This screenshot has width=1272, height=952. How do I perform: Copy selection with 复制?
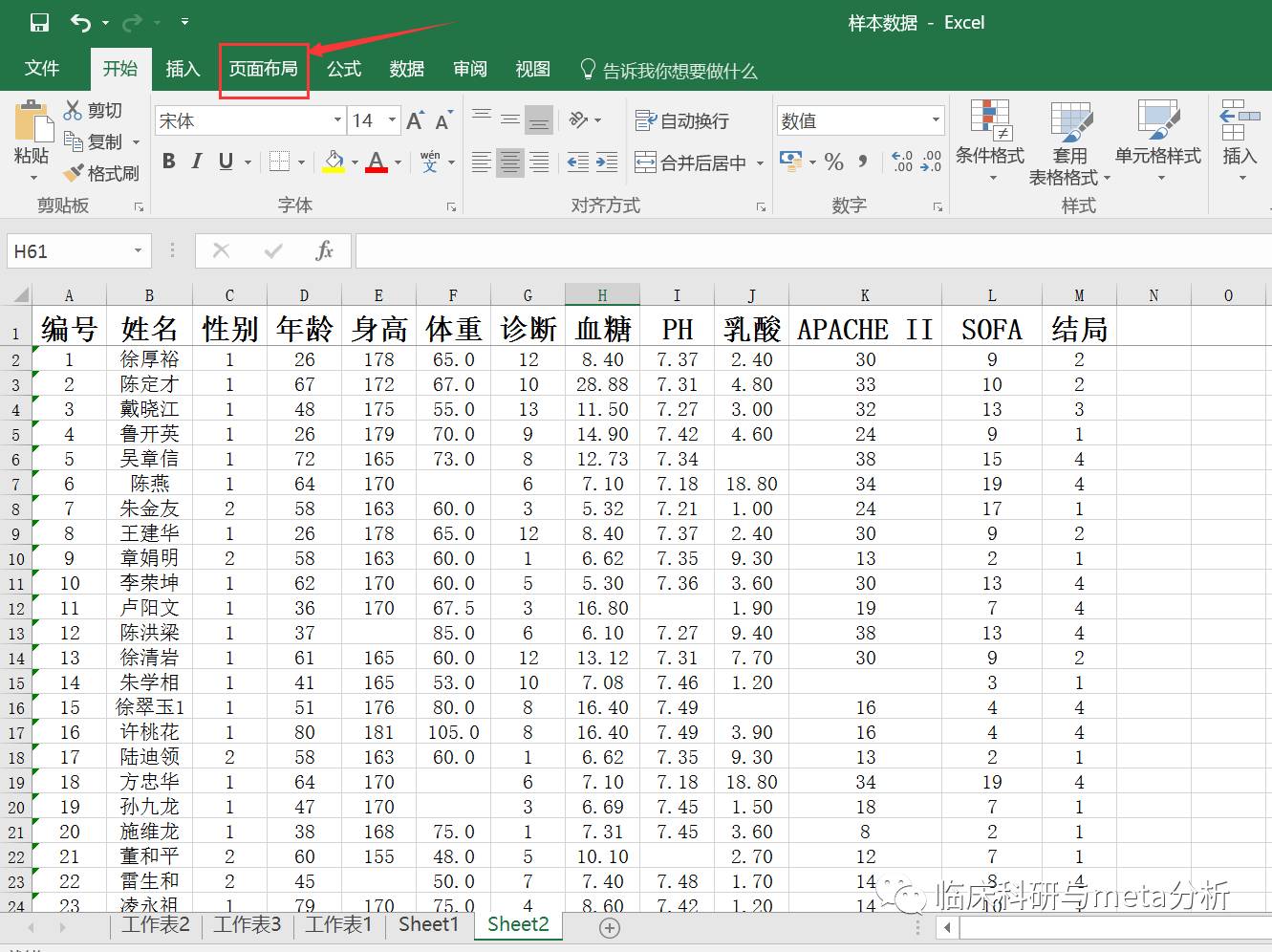[x=94, y=141]
